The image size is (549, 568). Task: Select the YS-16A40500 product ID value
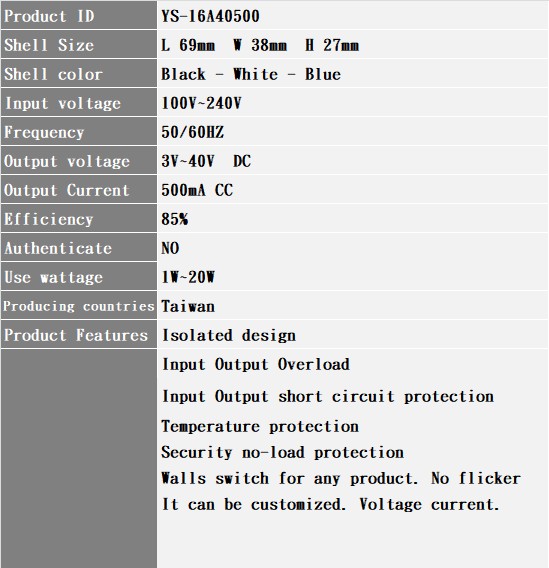(x=210, y=16)
